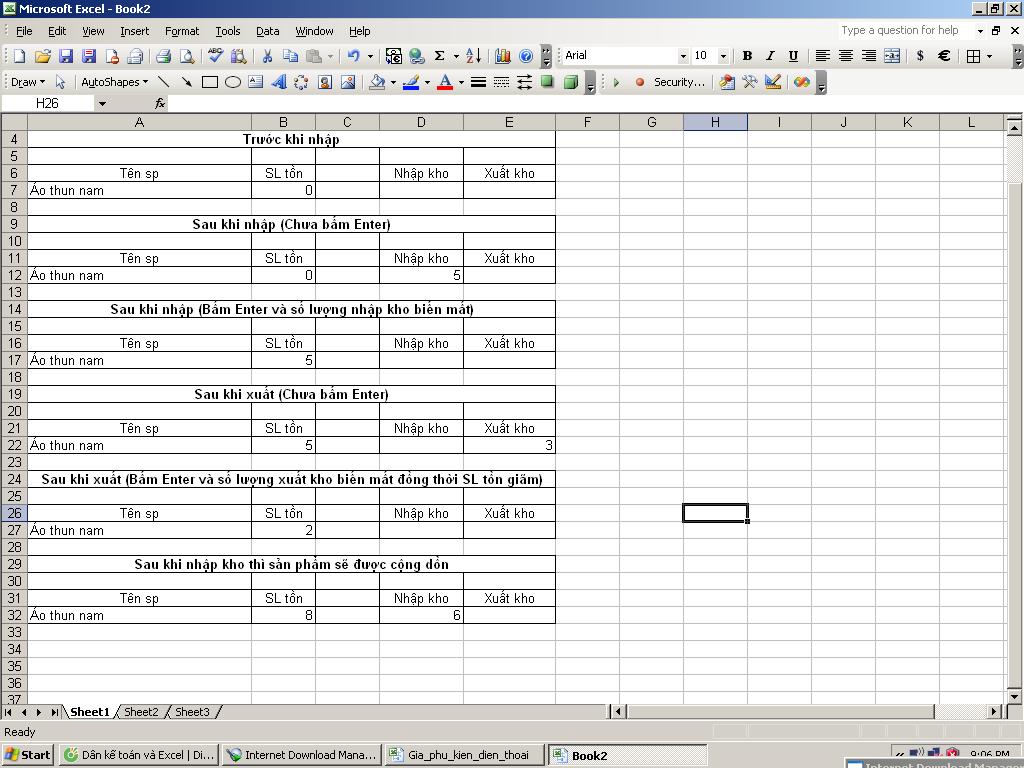Screen dimensions: 1024x768
Task: Select the Rectangle drawing tool
Action: pyautogui.click(x=210, y=82)
